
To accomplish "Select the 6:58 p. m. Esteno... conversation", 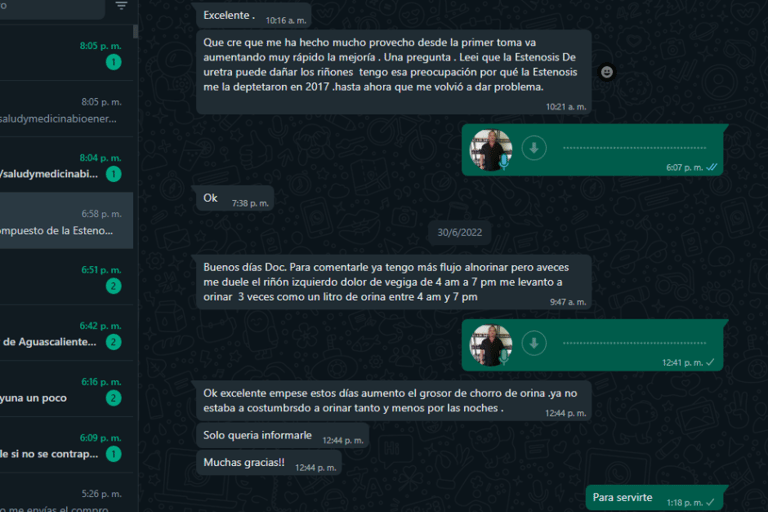I will (67, 220).
